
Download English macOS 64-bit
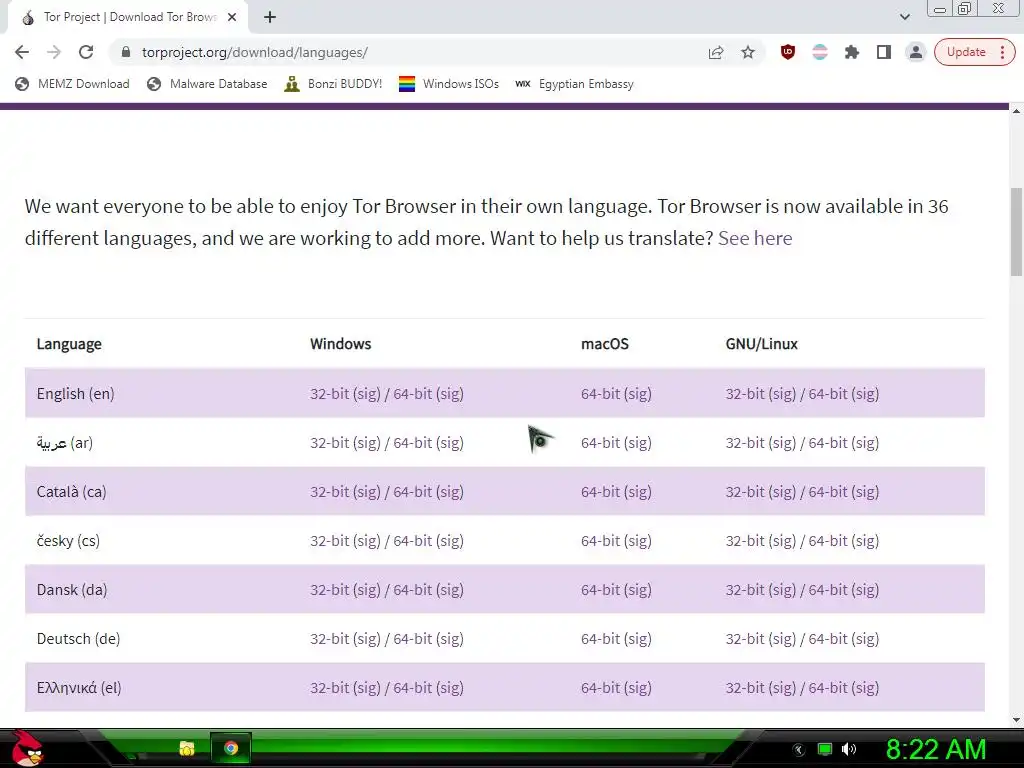coord(601,394)
